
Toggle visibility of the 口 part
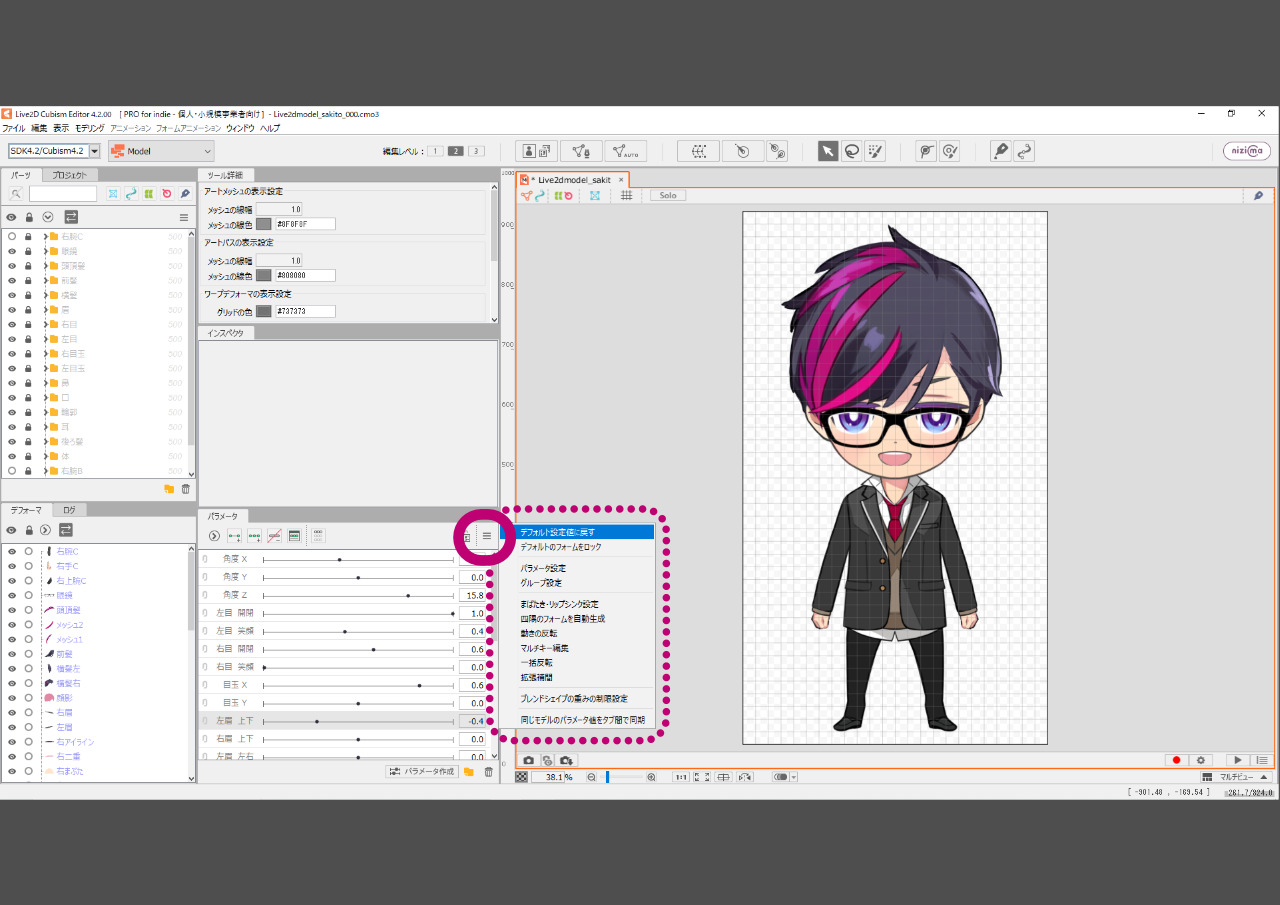point(12,398)
